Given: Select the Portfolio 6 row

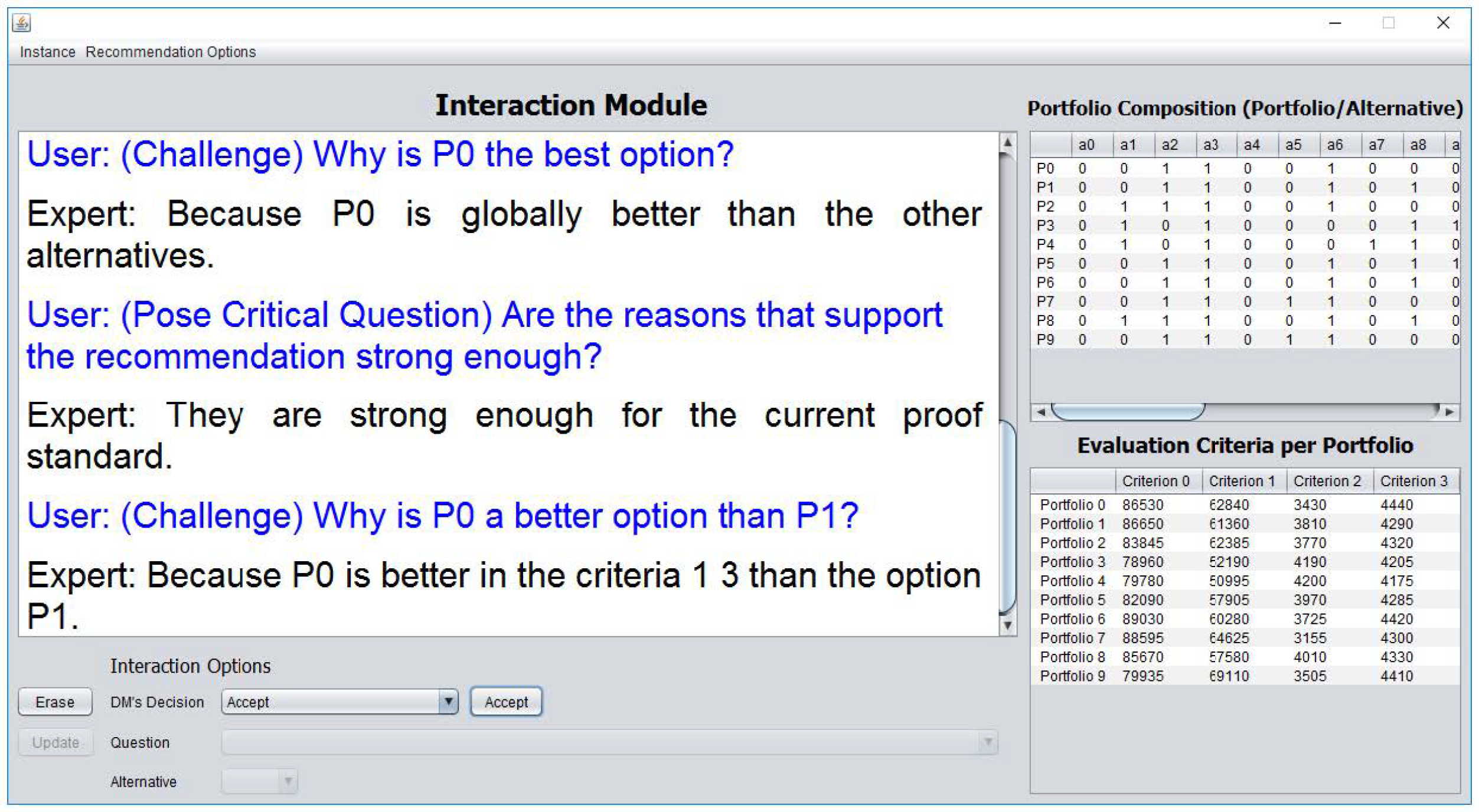Looking at the screenshot, I should click(x=1072, y=618).
